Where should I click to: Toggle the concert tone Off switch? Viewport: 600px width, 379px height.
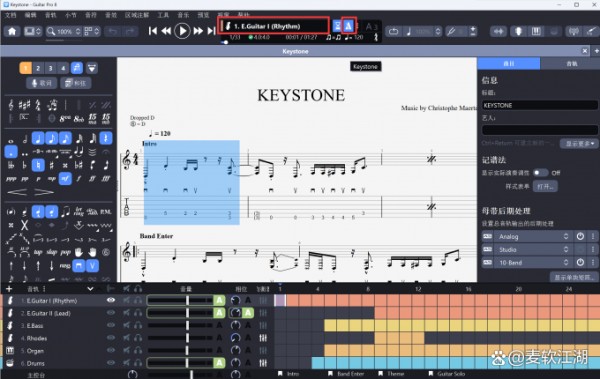540,173
